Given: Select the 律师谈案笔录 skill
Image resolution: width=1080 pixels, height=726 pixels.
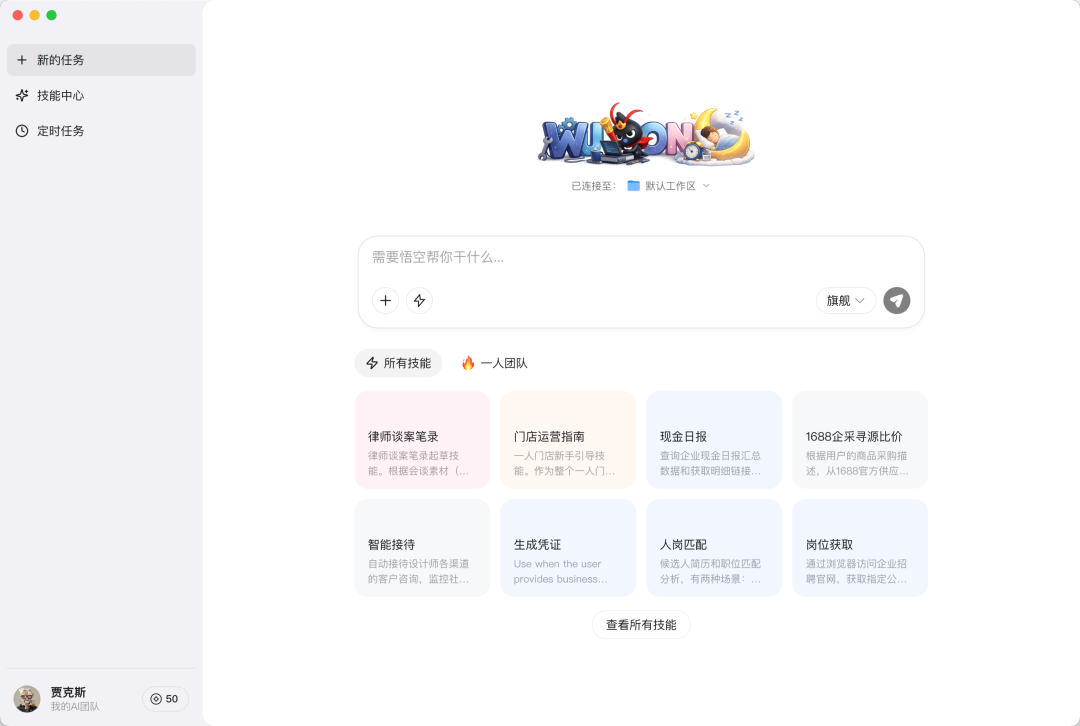Looking at the screenshot, I should [422, 440].
